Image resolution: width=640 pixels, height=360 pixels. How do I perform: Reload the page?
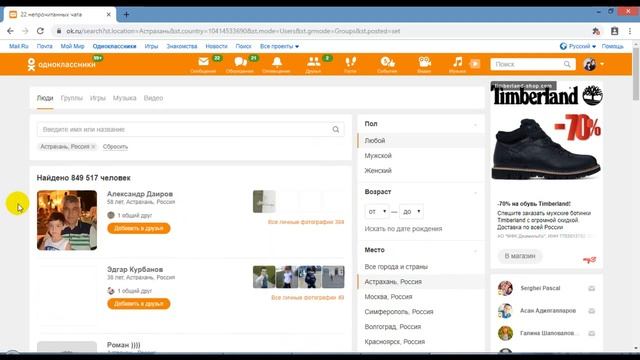pyautogui.click(x=40, y=31)
